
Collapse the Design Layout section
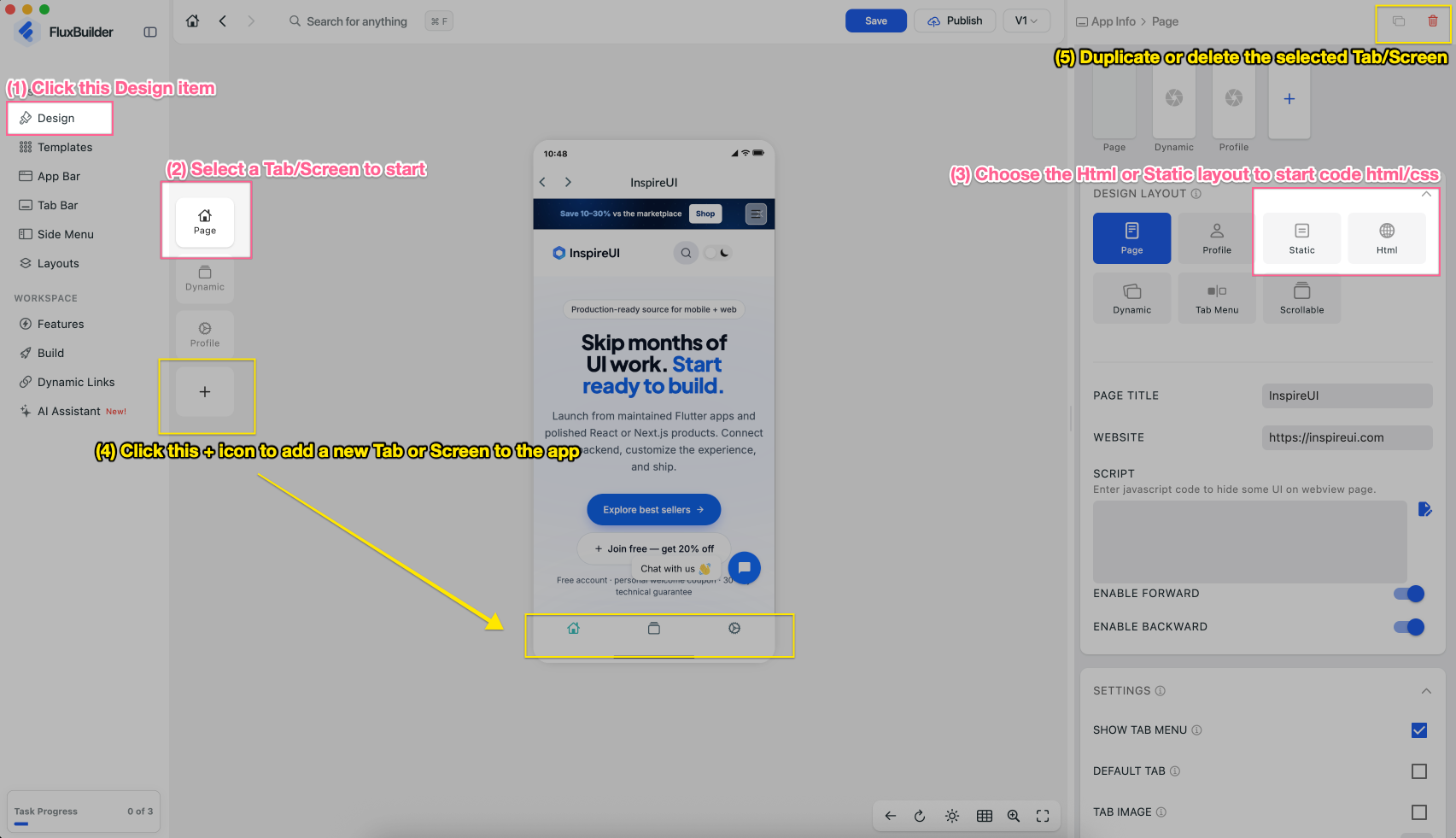click(1426, 194)
